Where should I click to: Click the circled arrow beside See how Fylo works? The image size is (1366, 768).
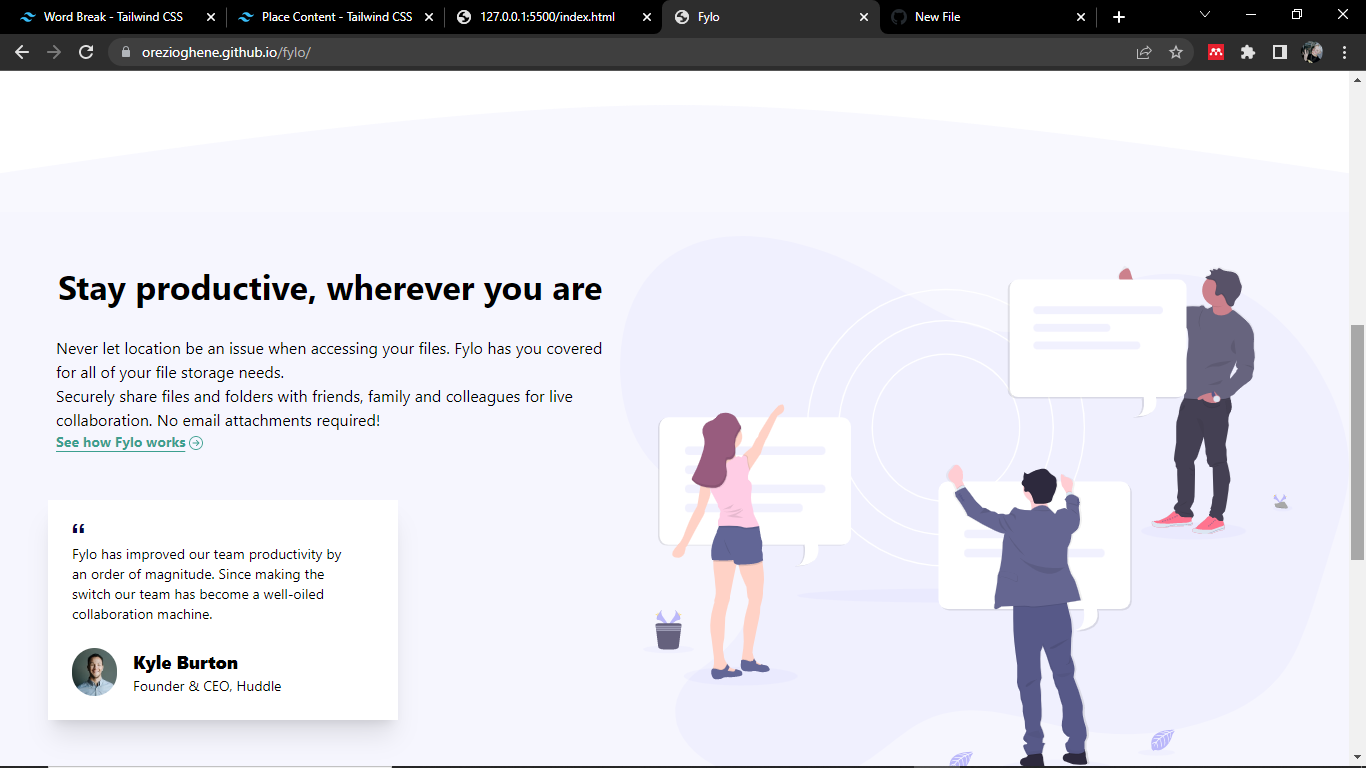pos(196,442)
